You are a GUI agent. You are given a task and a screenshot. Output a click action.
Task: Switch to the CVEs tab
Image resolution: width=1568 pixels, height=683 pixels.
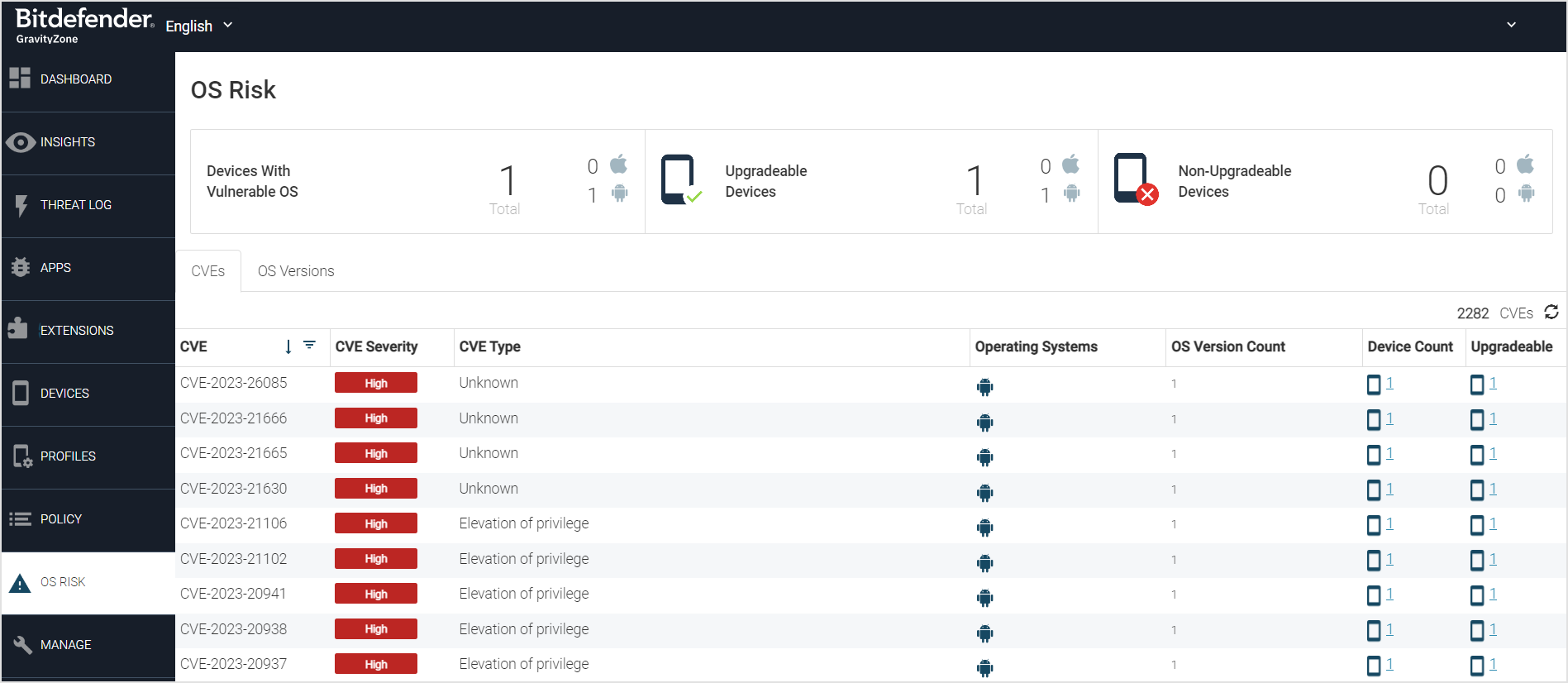click(x=208, y=271)
